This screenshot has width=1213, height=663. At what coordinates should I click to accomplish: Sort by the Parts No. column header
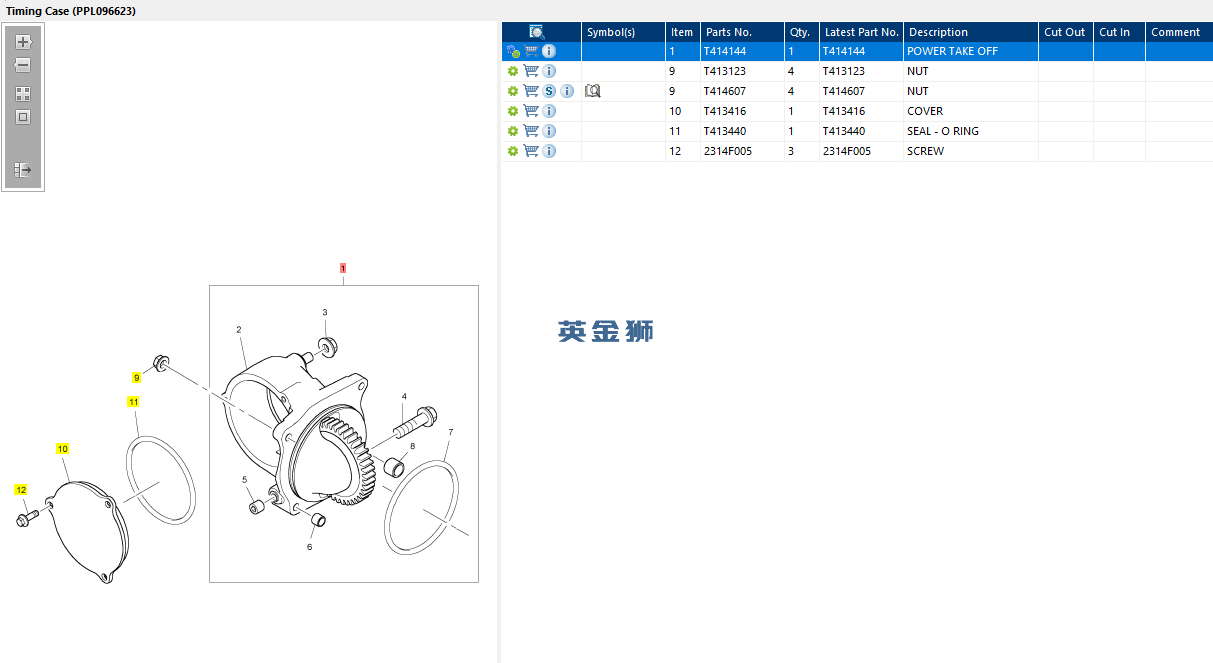[x=741, y=32]
